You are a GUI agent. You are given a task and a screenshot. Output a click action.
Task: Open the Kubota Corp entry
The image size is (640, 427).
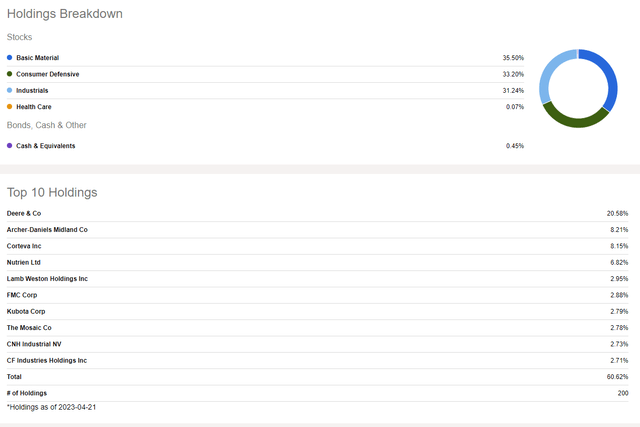(x=26, y=311)
